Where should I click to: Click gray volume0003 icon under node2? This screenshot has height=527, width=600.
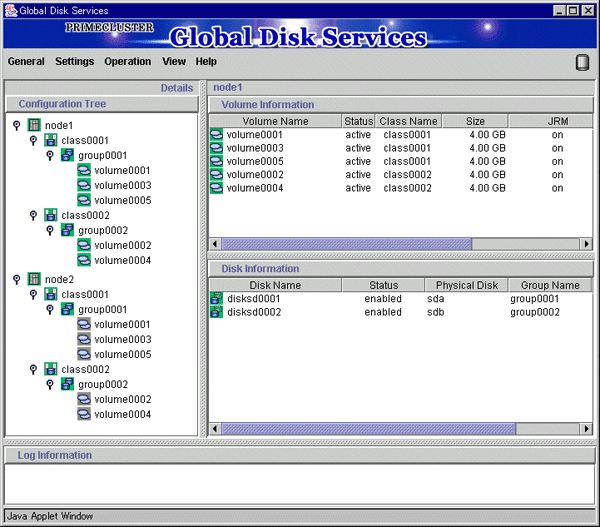point(84,339)
